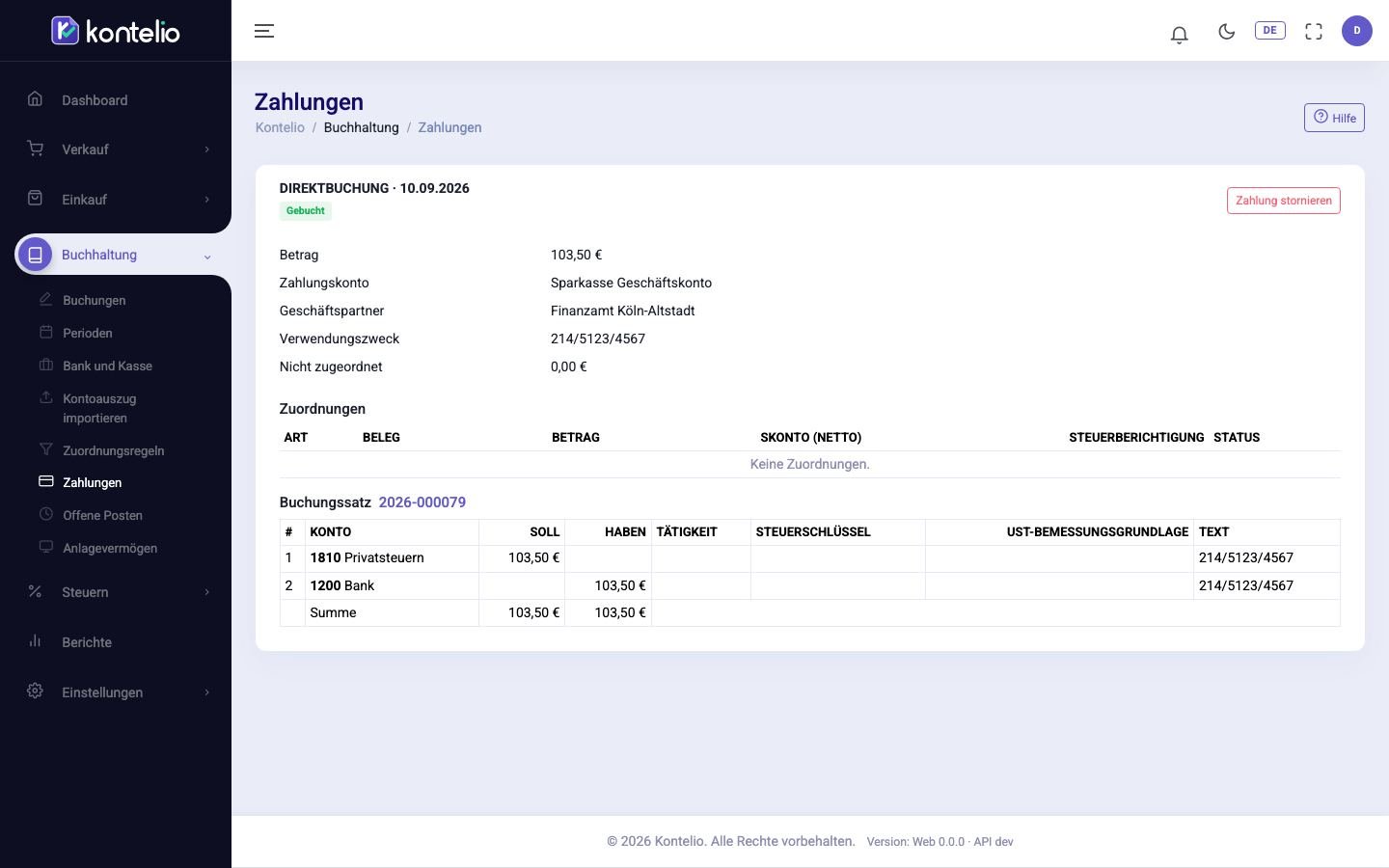Select Finanzamt Köln-Altstadt partner text

click(623, 311)
